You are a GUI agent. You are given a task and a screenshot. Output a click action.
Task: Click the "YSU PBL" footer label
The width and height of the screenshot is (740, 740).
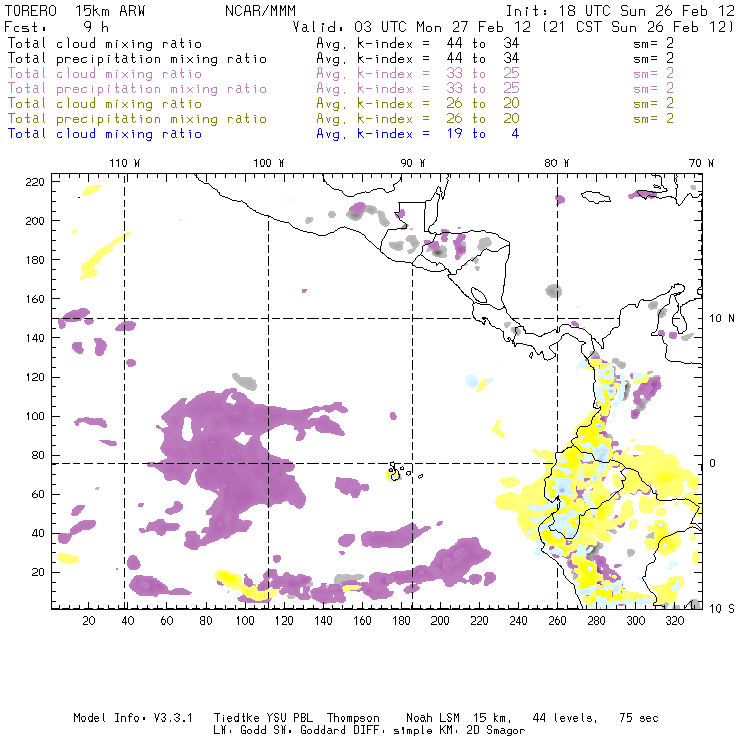289,718
